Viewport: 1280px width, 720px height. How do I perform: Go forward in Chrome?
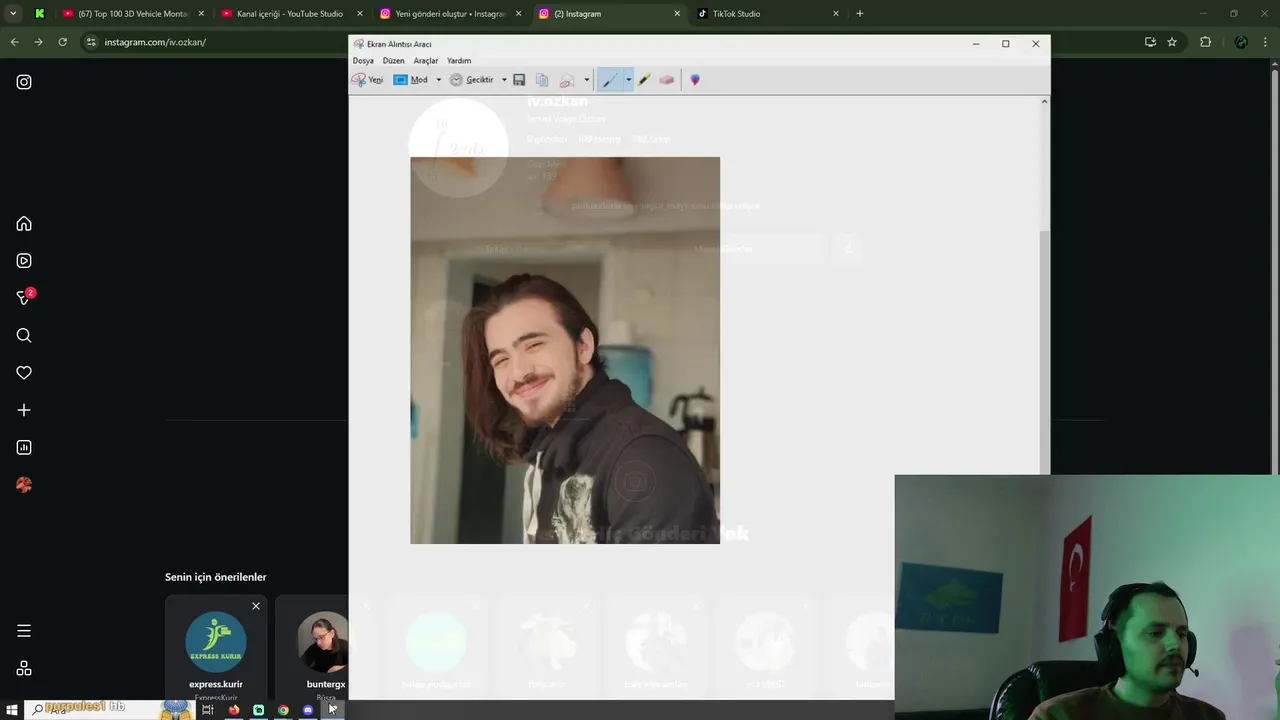(x=38, y=42)
